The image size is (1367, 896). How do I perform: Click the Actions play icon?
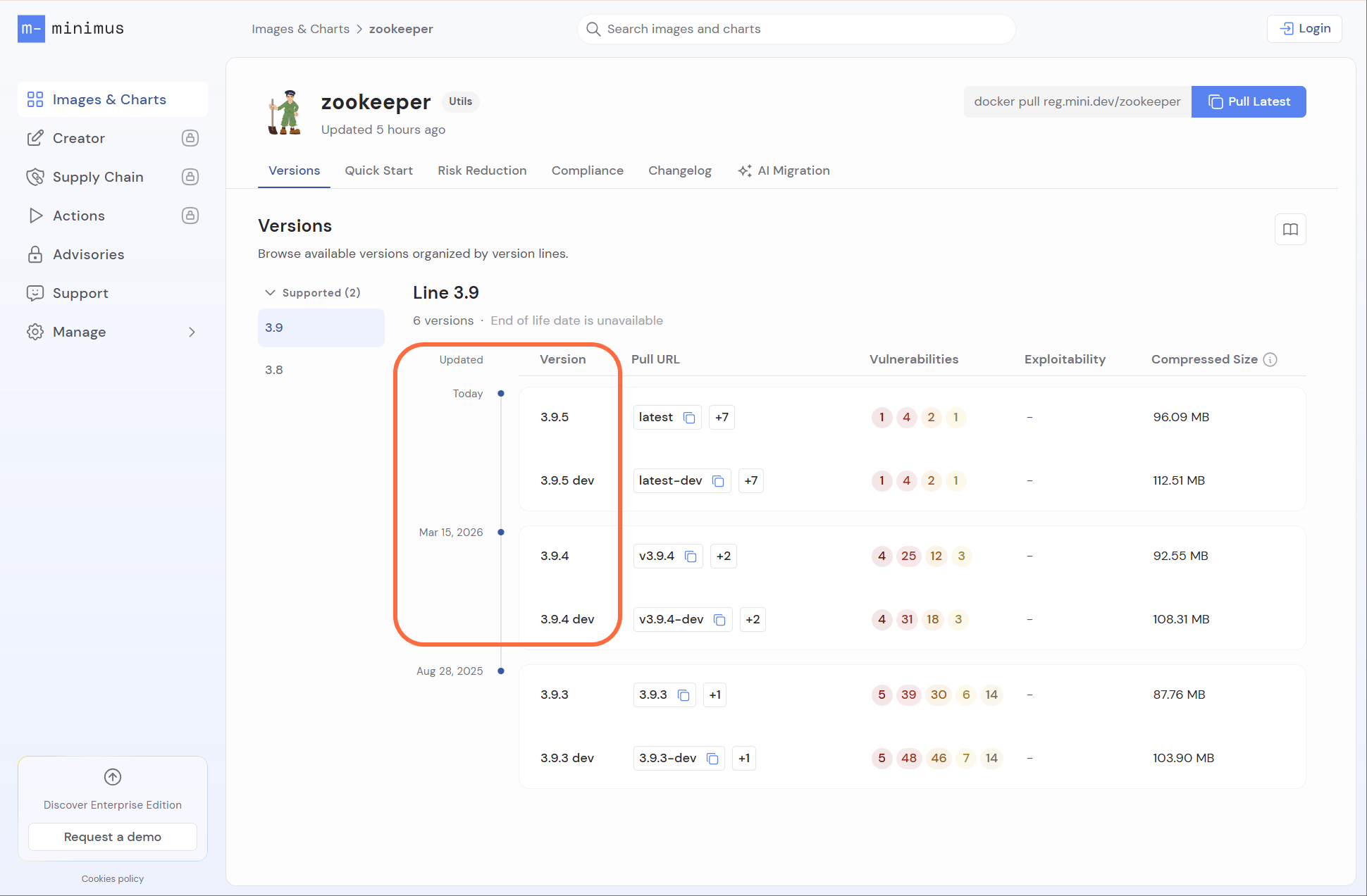35,216
